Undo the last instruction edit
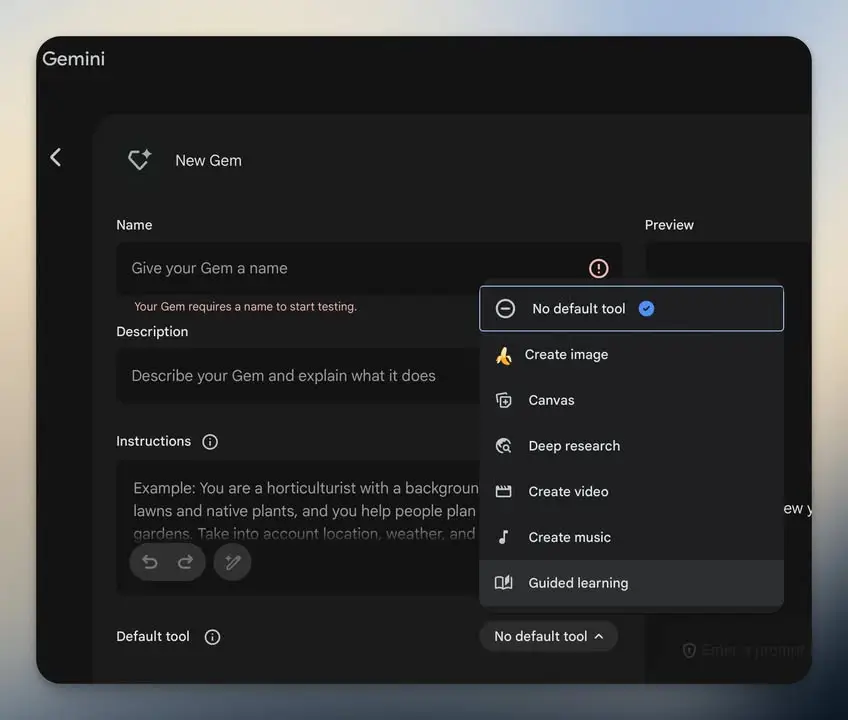This screenshot has width=848, height=720. click(150, 563)
